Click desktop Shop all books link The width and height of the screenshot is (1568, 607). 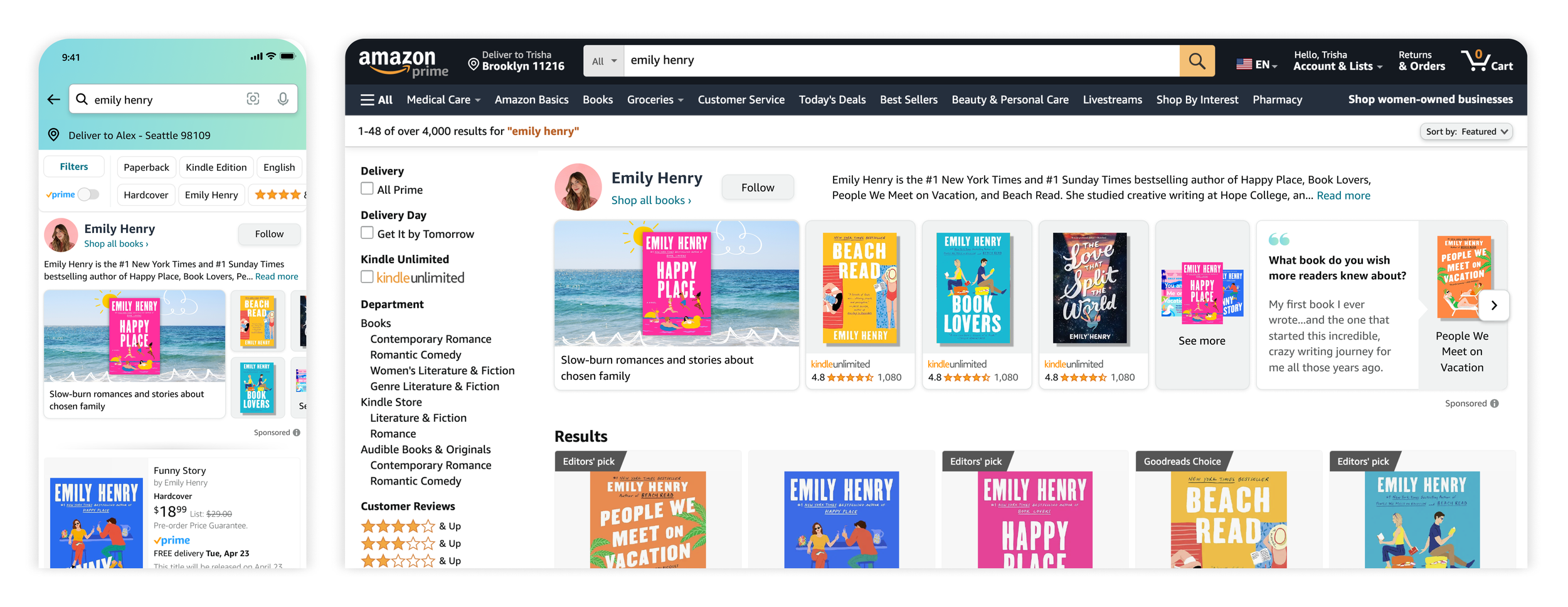(x=651, y=200)
